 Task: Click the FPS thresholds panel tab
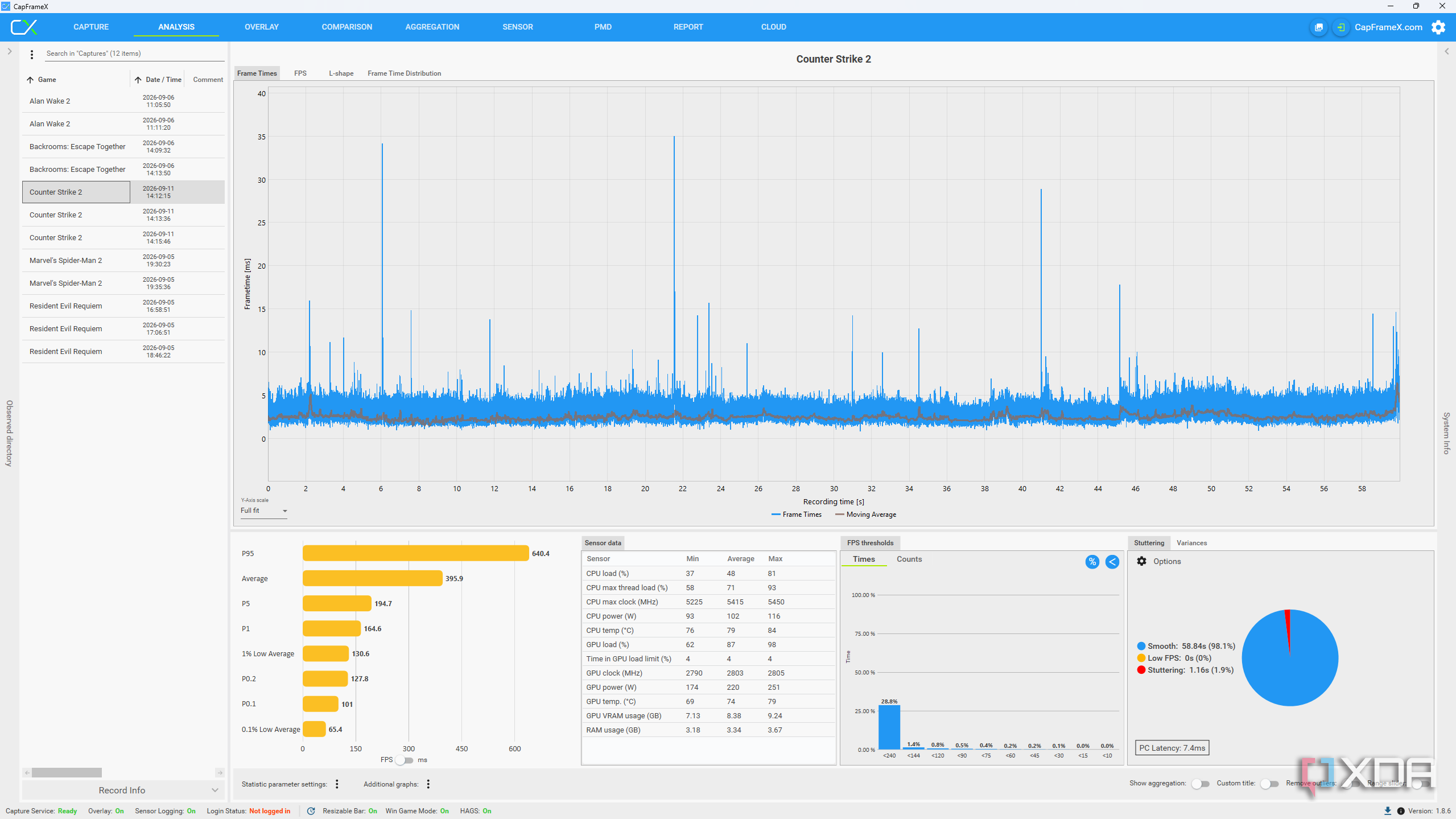[x=870, y=543]
